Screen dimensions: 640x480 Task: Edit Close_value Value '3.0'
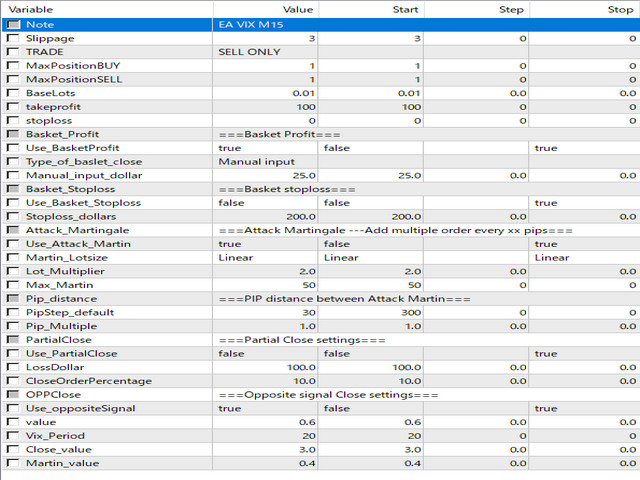(265, 449)
